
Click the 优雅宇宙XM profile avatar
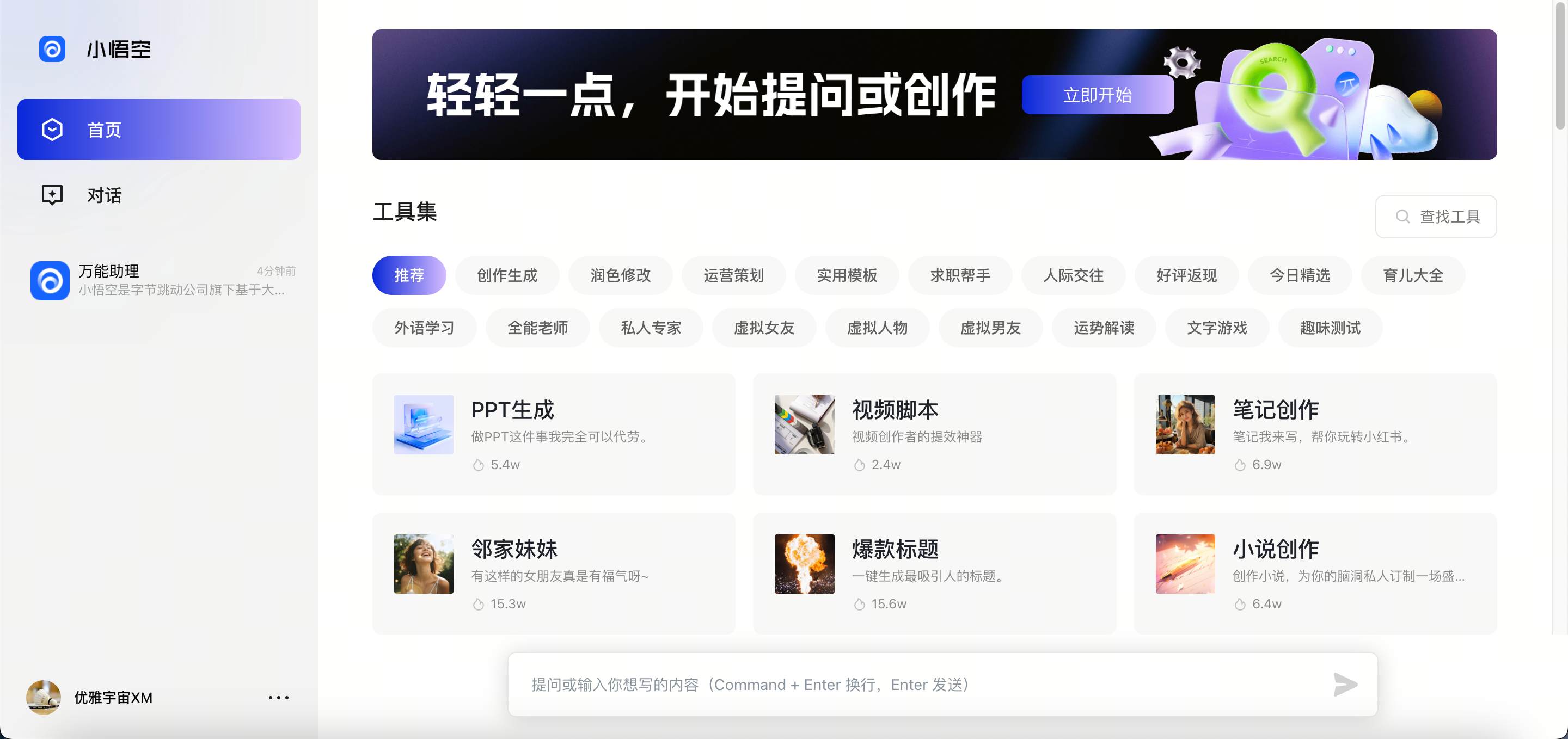[44, 697]
